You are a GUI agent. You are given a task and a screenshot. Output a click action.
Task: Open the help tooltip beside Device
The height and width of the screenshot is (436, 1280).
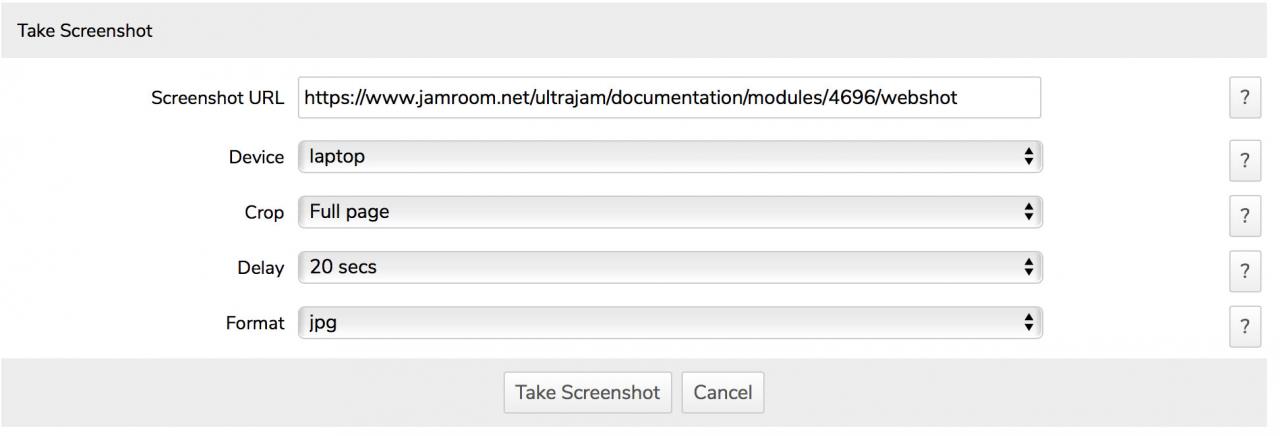pos(1244,160)
